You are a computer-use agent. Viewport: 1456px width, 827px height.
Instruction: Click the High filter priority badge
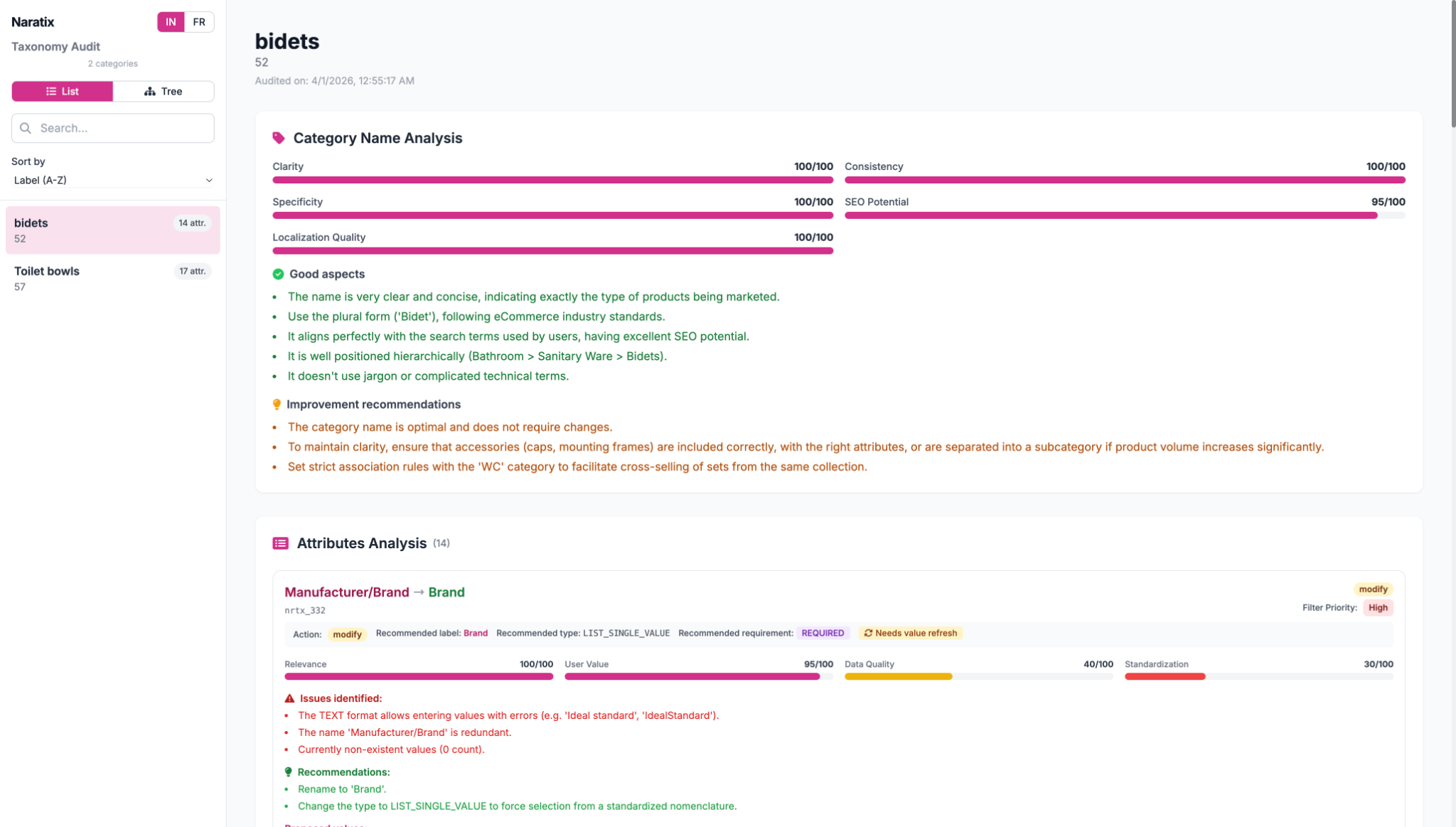pyautogui.click(x=1378, y=607)
